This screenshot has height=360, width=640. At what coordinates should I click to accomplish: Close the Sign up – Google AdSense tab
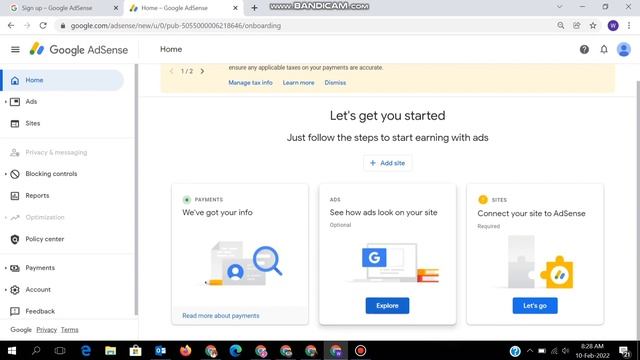click(116, 8)
